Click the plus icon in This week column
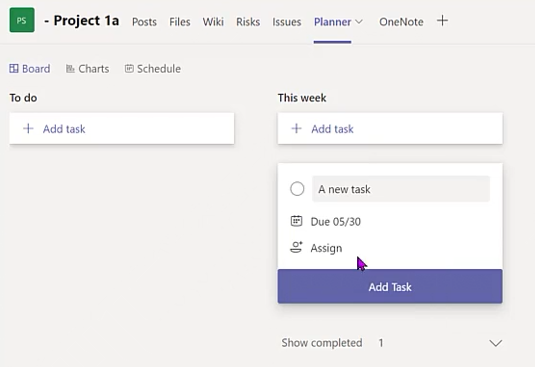 pos(297,129)
